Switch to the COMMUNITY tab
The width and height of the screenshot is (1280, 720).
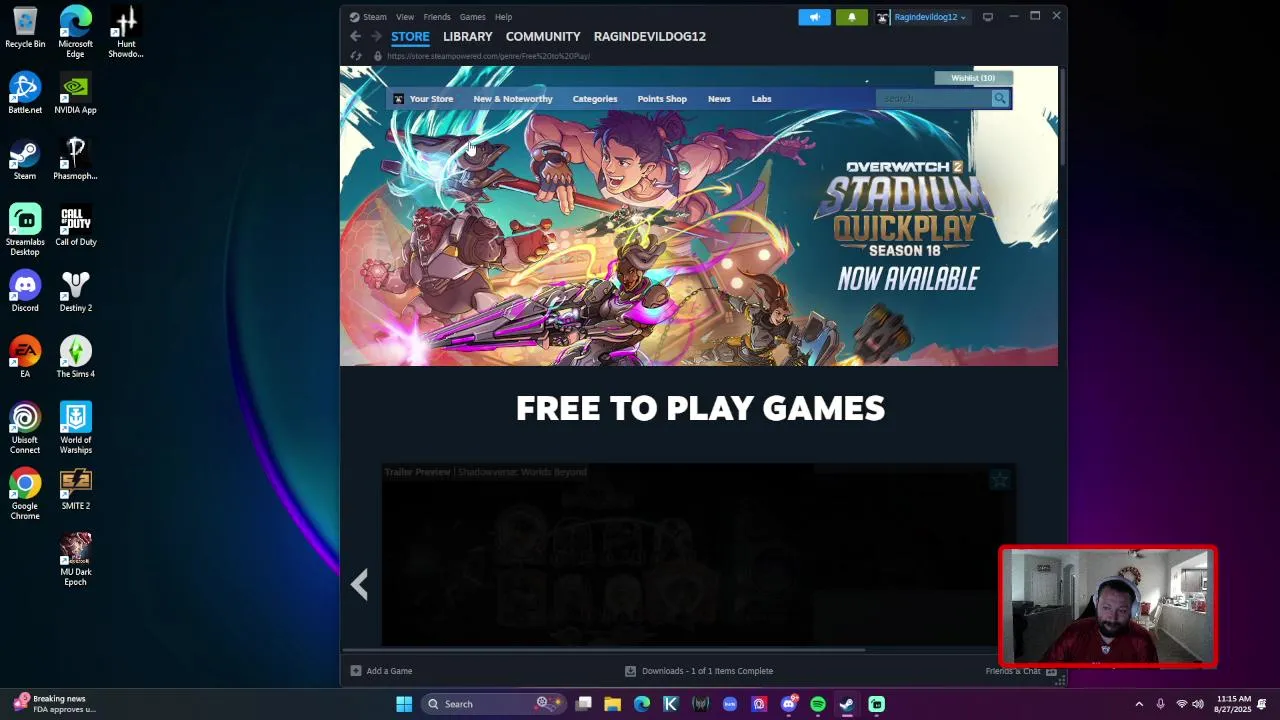click(x=543, y=36)
